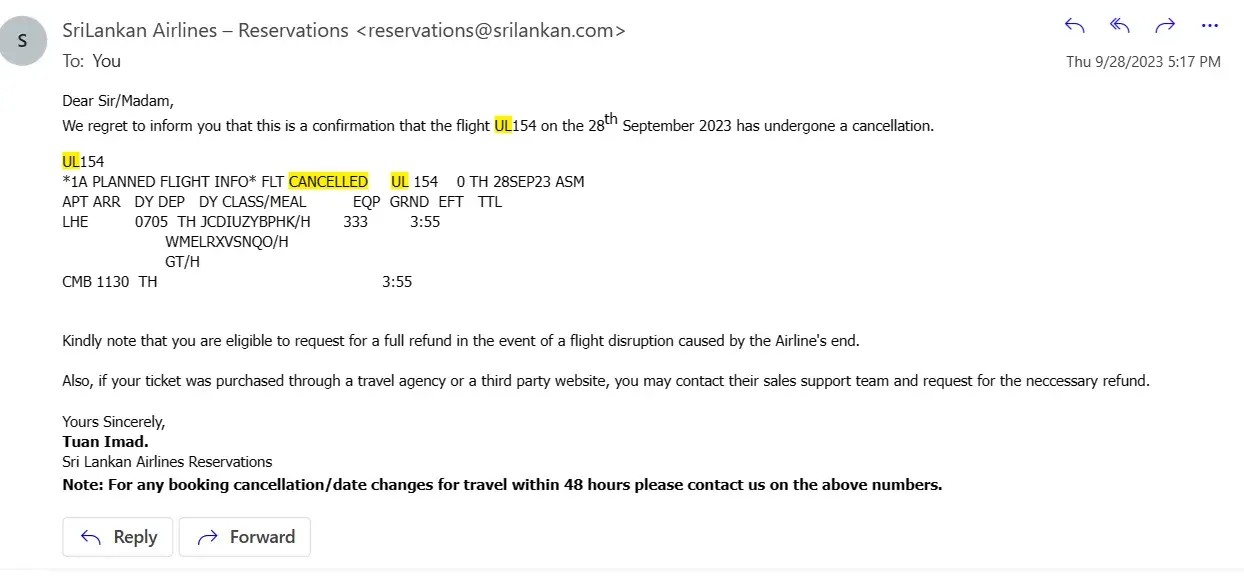Image resolution: width=1244 pixels, height=581 pixels.
Task: Click the LHE airport code
Action: tap(75, 222)
